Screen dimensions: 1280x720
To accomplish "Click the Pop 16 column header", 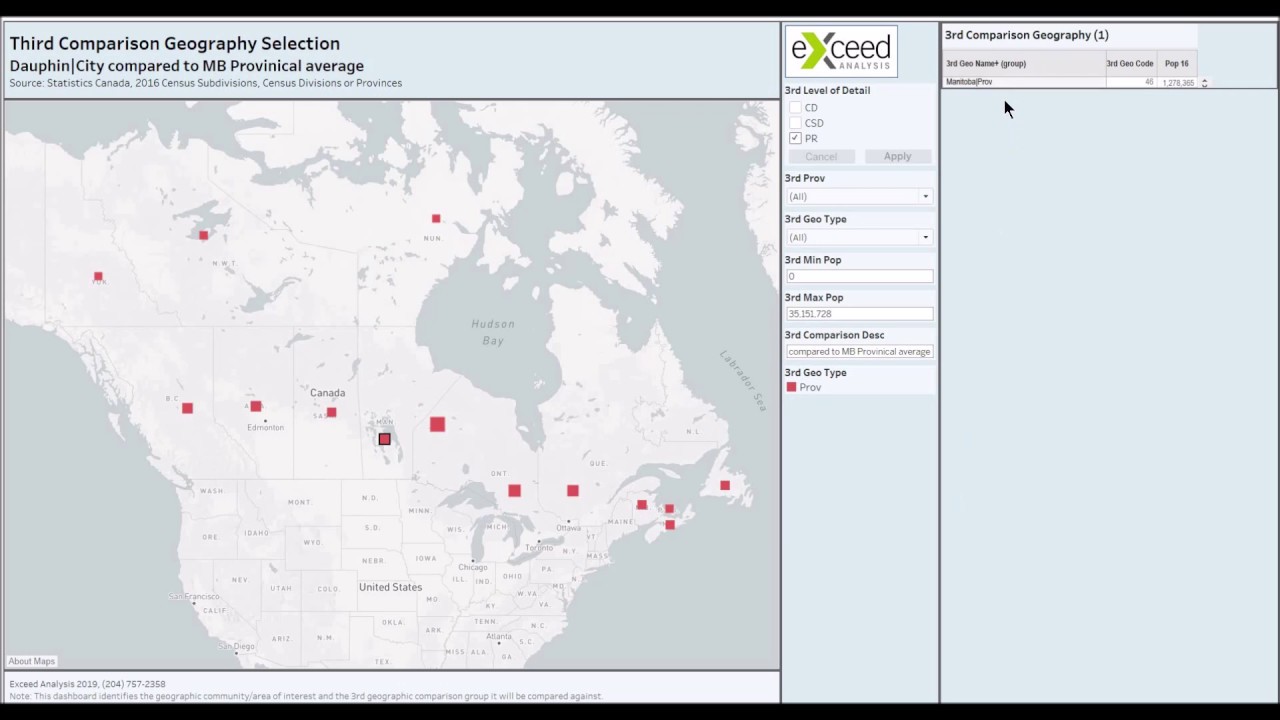I will coord(1177,64).
